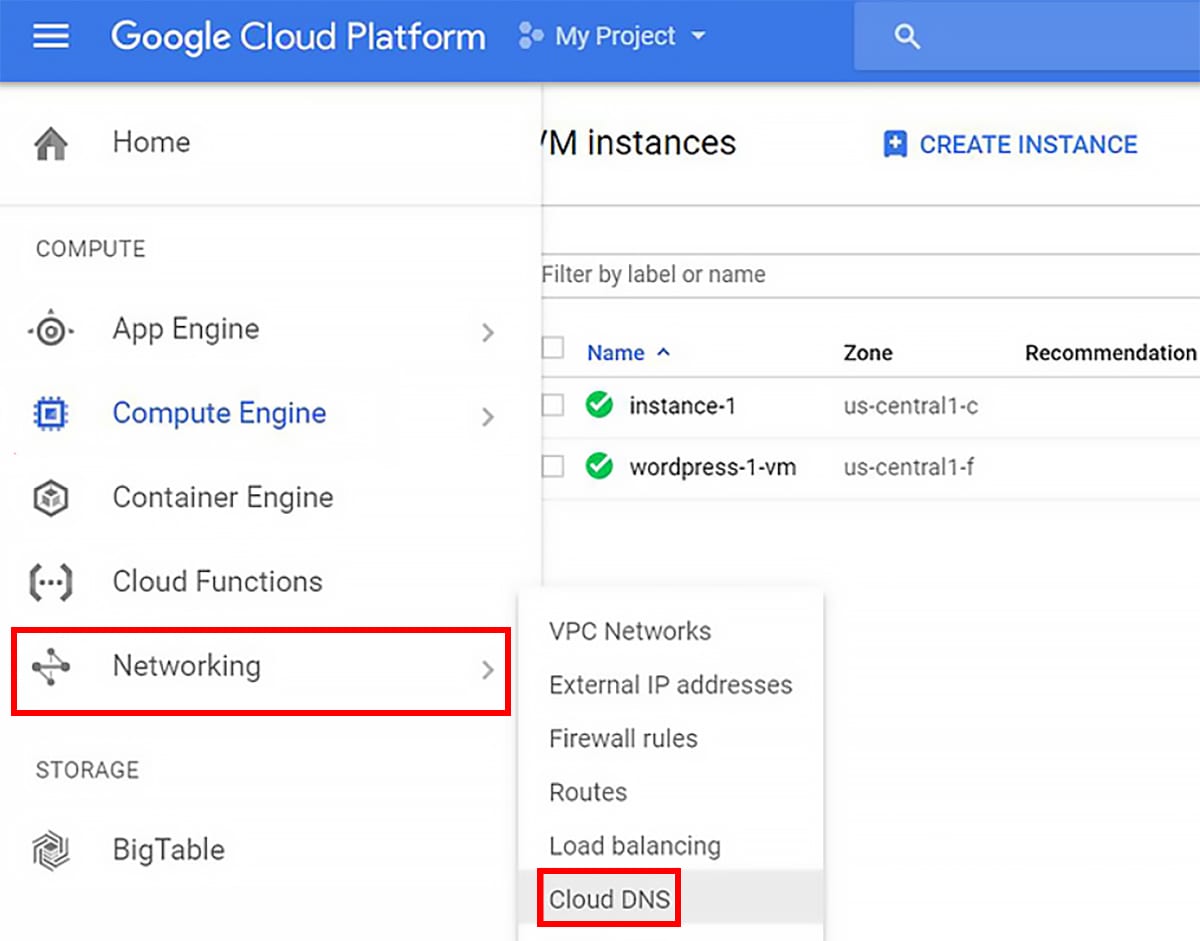Click the top search bar field

pos(1027,37)
